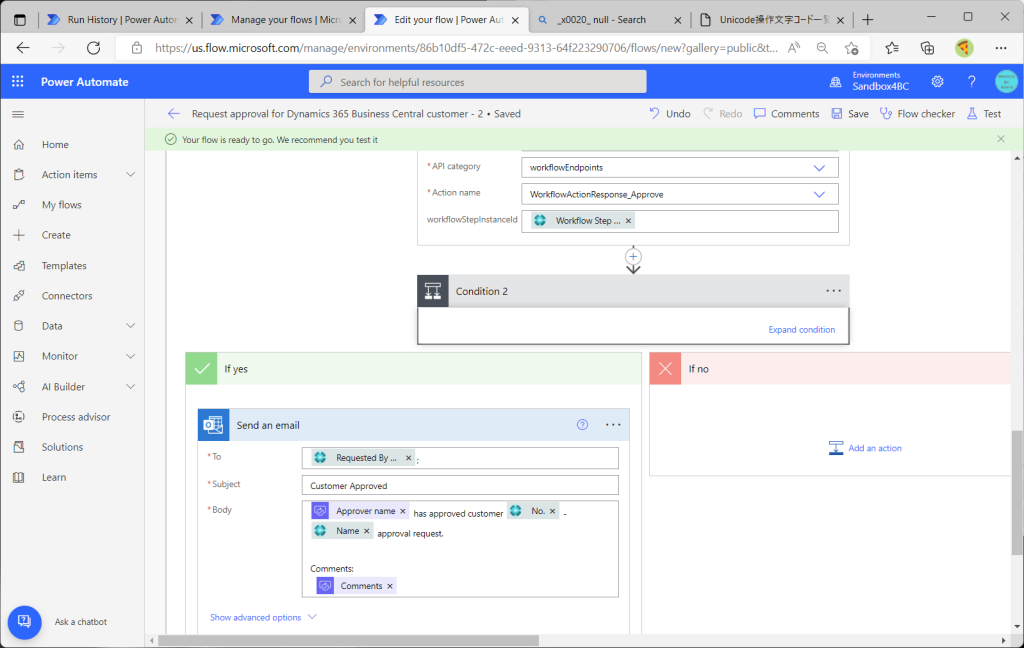Image resolution: width=1024 pixels, height=648 pixels.
Task: Collapse the left navigation hamburger menu
Action: pyautogui.click(x=18, y=114)
